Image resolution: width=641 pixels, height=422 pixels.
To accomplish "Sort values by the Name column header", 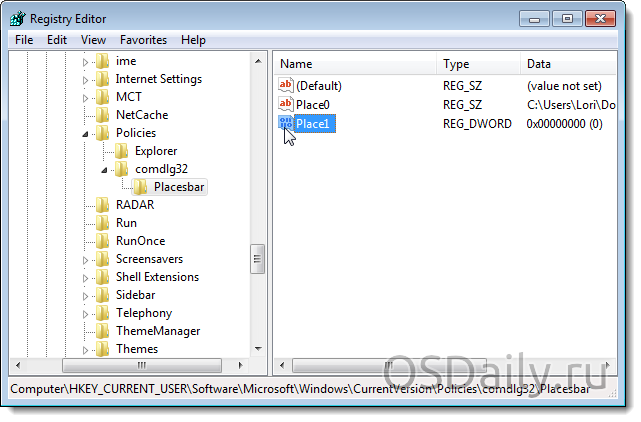I will pyautogui.click(x=355, y=64).
